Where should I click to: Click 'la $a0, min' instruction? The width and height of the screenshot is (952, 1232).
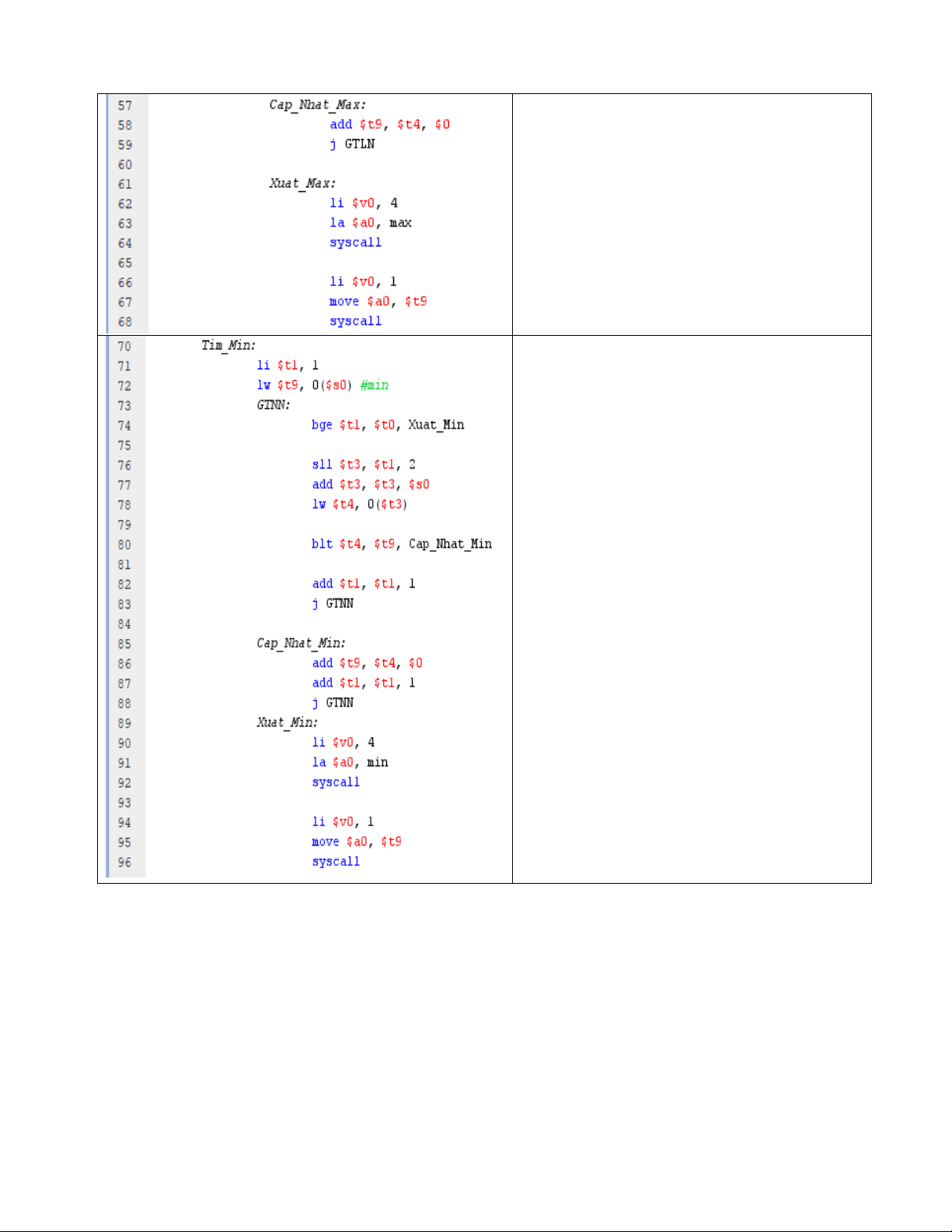tap(350, 763)
